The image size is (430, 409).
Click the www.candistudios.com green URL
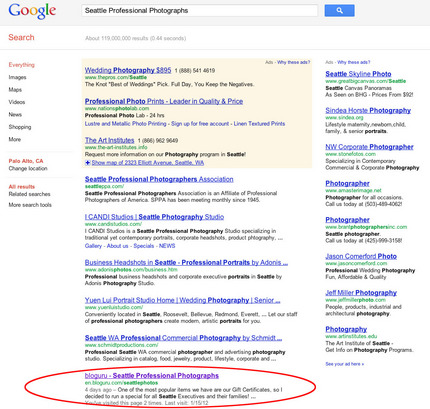point(113,224)
